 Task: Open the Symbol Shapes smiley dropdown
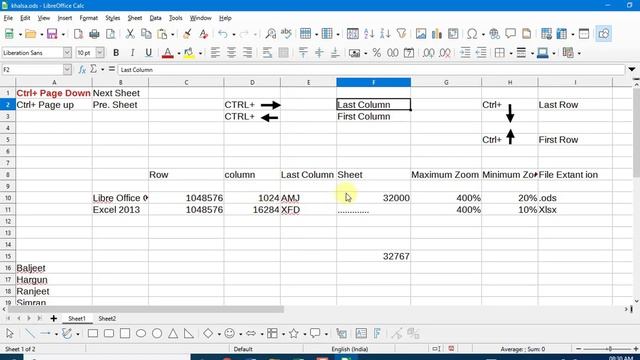pos(240,334)
